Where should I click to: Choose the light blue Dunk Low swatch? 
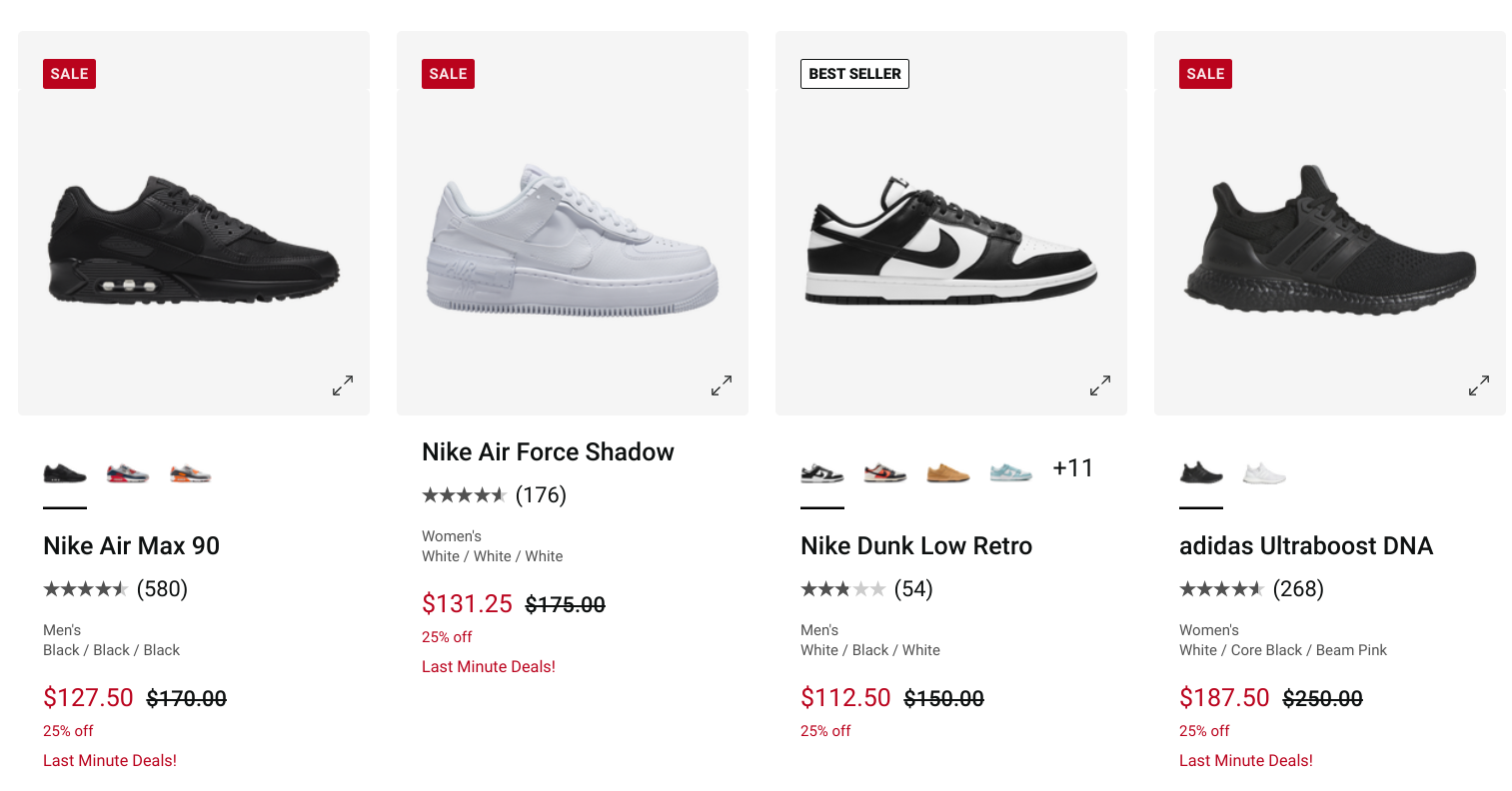click(1010, 472)
